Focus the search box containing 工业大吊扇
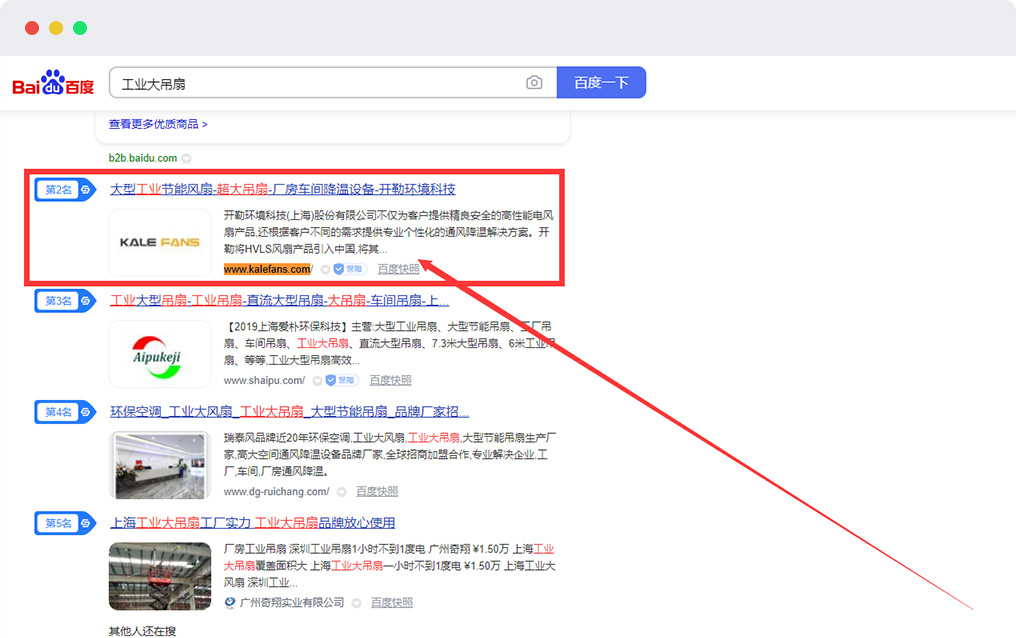The image size is (1016, 638). pyautogui.click(x=333, y=82)
